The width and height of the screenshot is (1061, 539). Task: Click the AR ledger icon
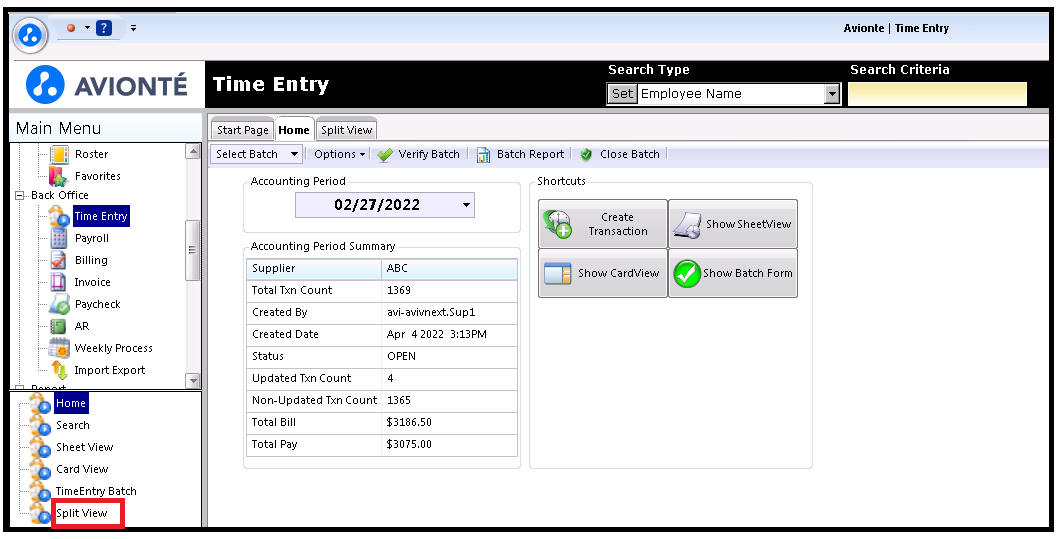[59, 326]
